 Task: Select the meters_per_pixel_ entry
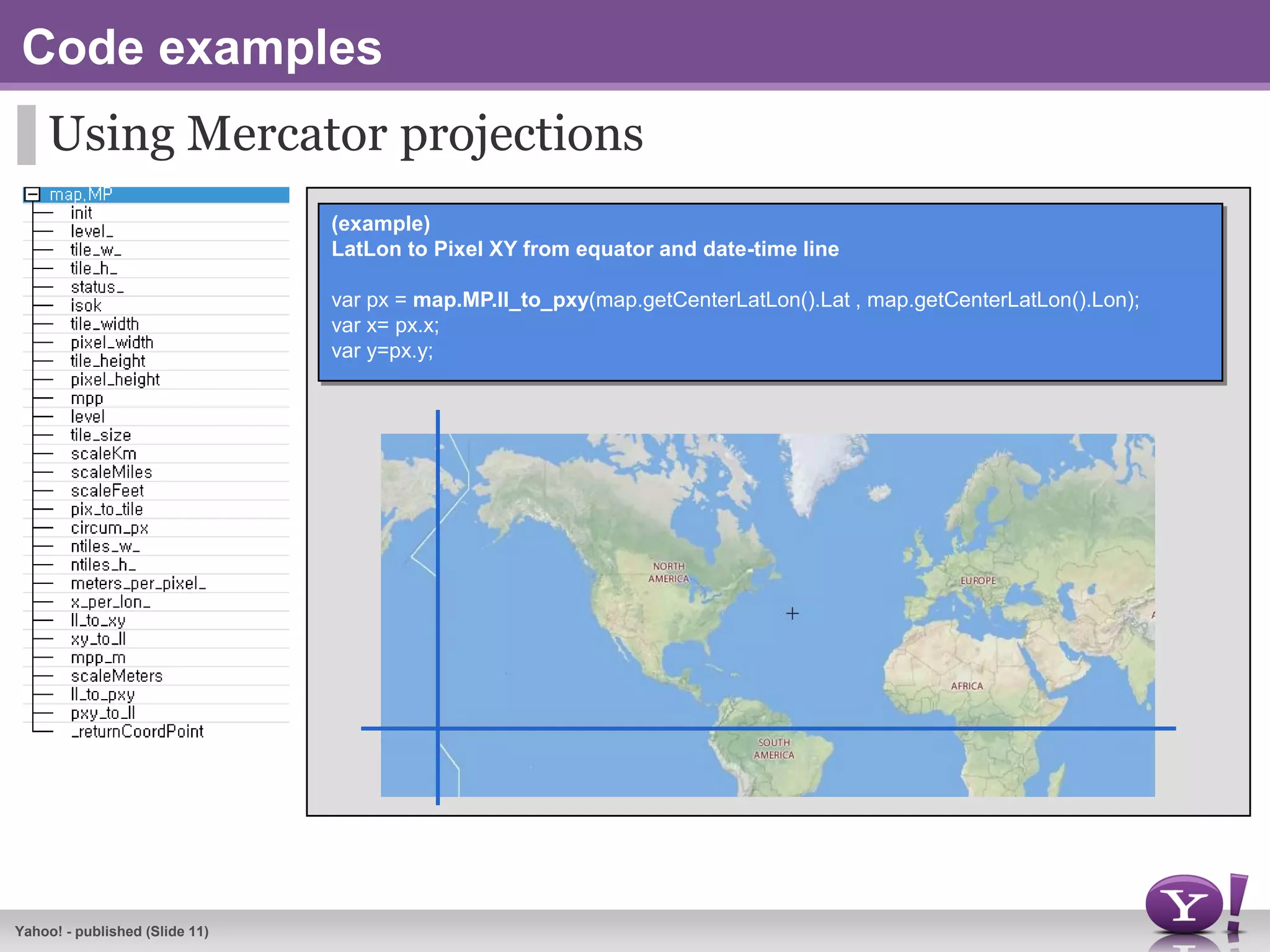[138, 584]
